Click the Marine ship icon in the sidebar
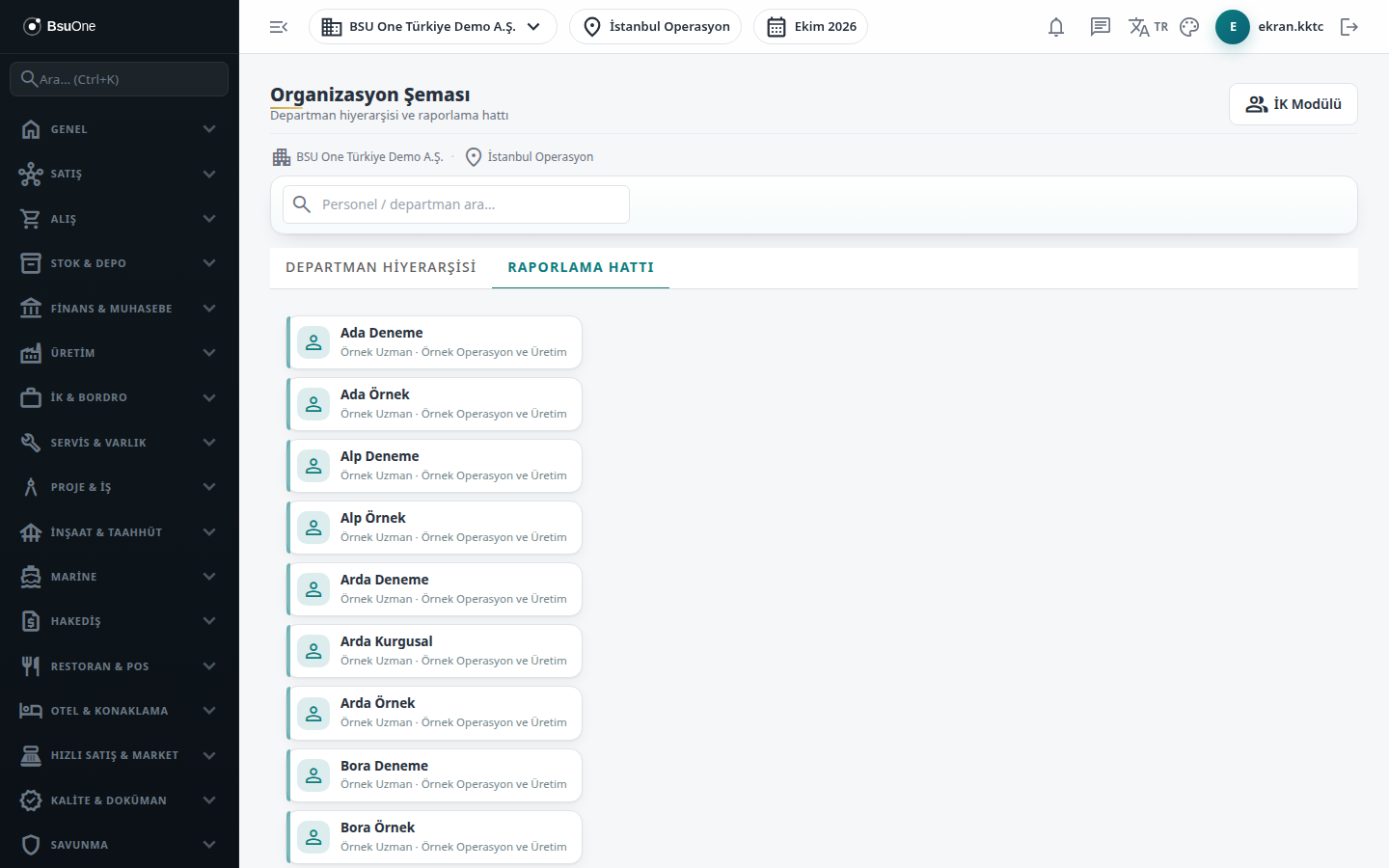This screenshot has height=868, width=1389. coord(31,577)
